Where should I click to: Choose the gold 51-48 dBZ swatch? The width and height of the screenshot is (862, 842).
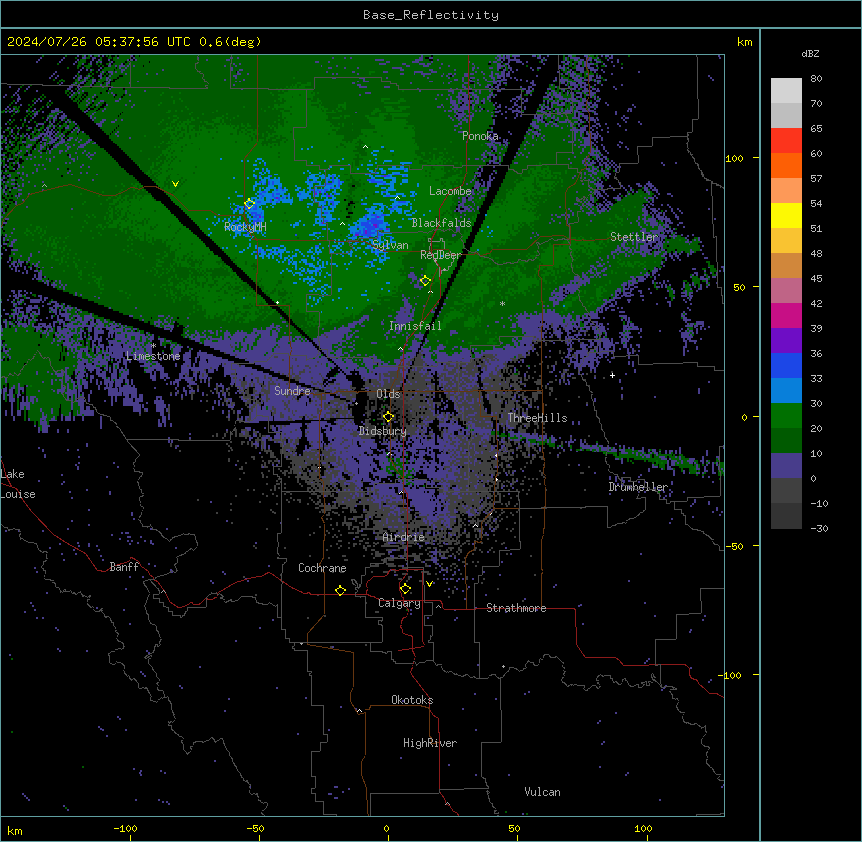click(786, 241)
